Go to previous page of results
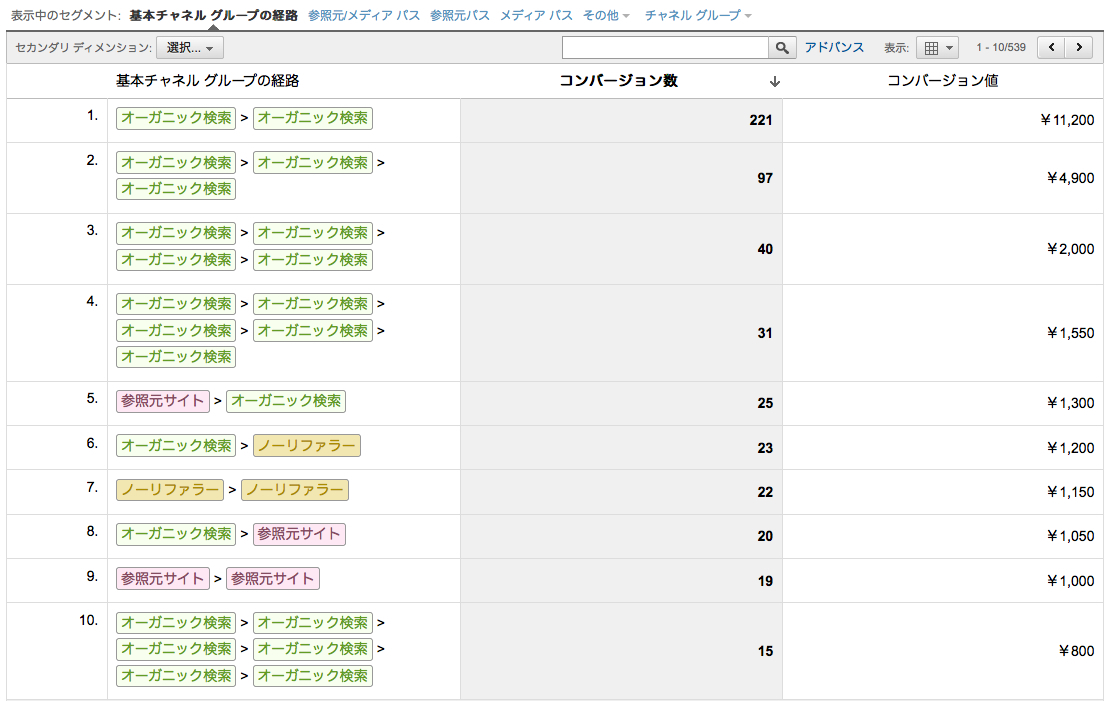Image resolution: width=1111 pixels, height=701 pixels. point(1051,47)
